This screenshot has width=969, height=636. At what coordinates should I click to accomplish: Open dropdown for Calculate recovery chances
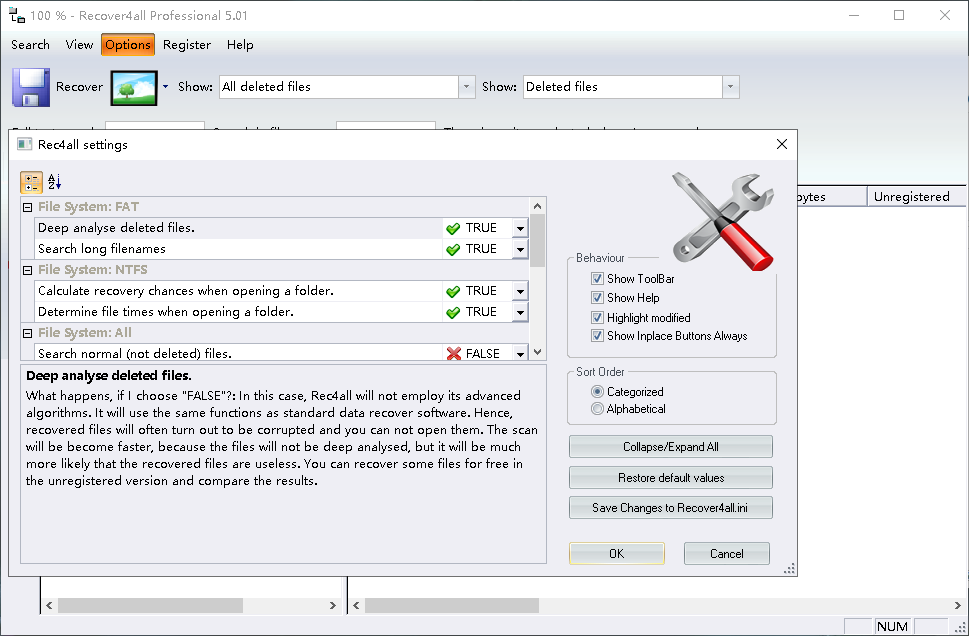tap(520, 291)
